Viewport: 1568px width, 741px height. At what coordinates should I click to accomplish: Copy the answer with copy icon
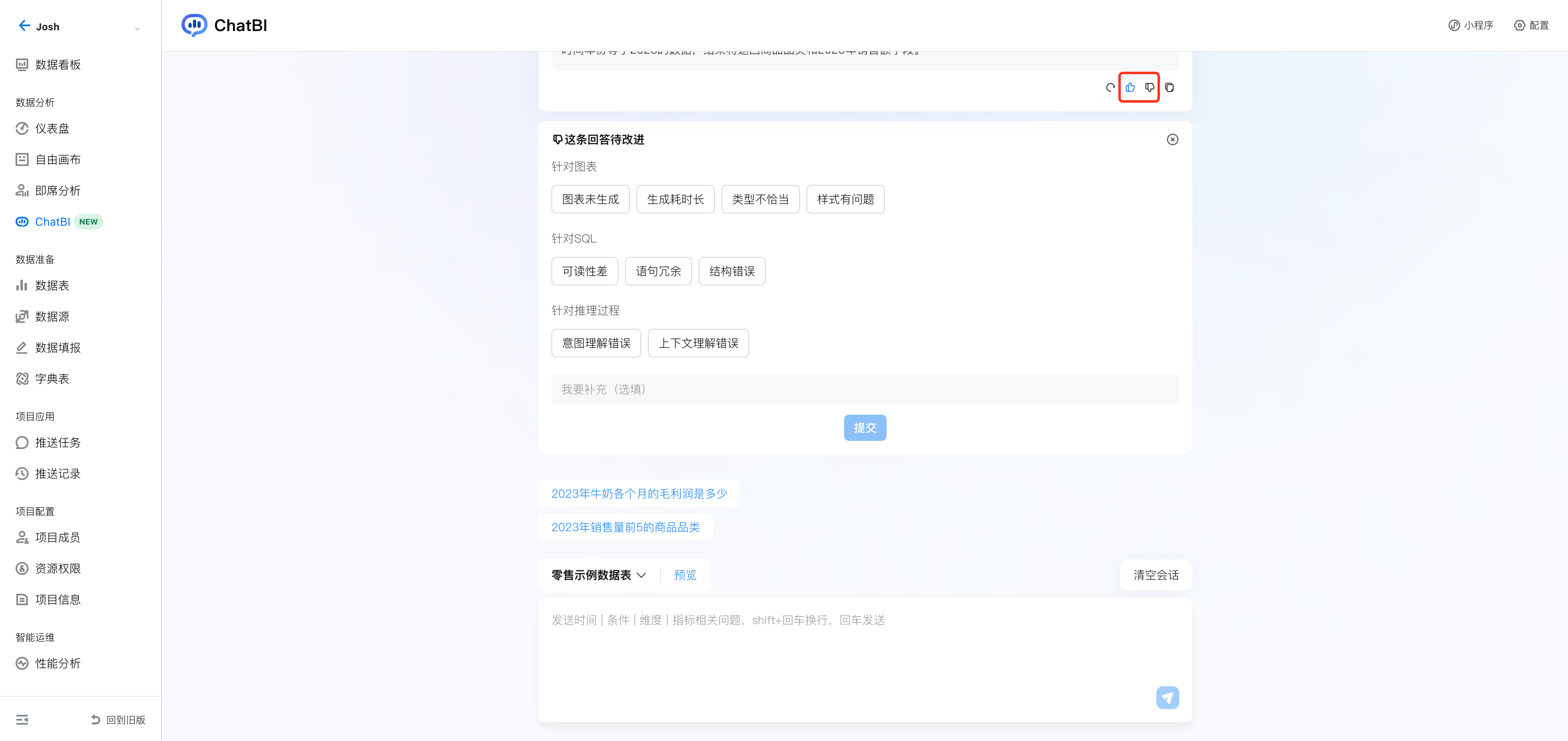(1169, 88)
